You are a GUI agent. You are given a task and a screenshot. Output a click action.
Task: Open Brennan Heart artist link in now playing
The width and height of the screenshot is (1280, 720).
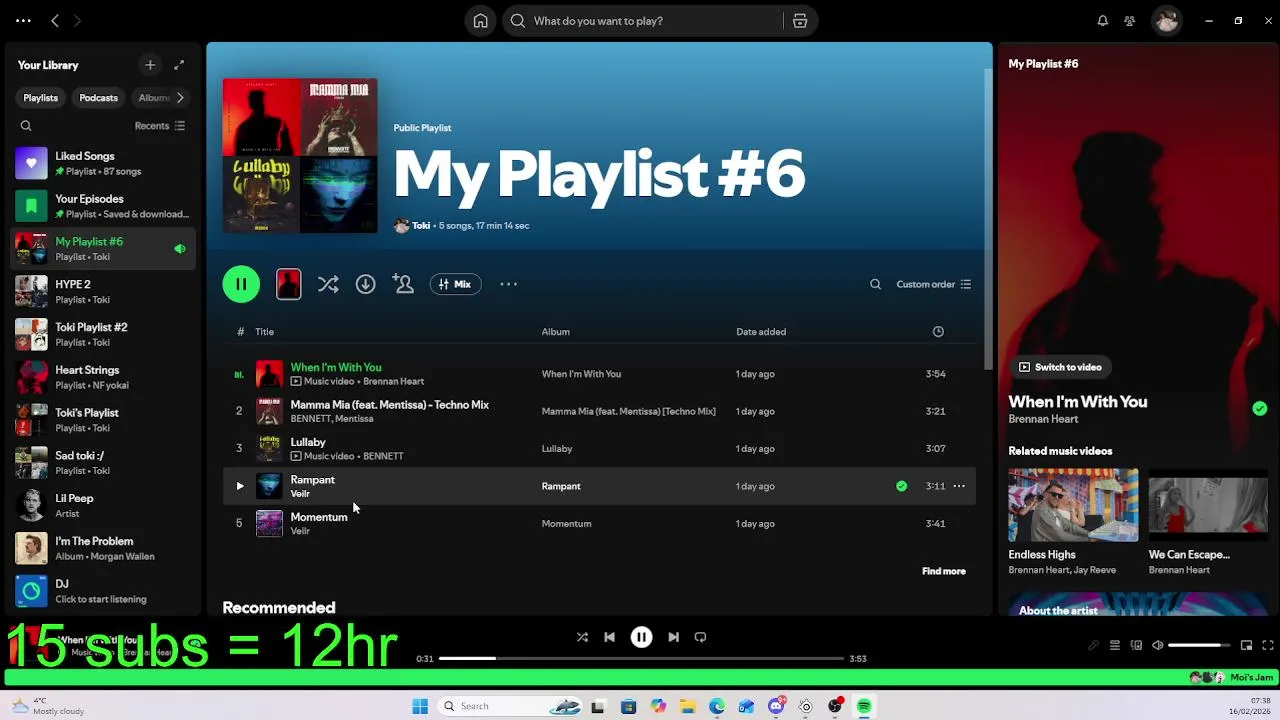tap(1043, 419)
